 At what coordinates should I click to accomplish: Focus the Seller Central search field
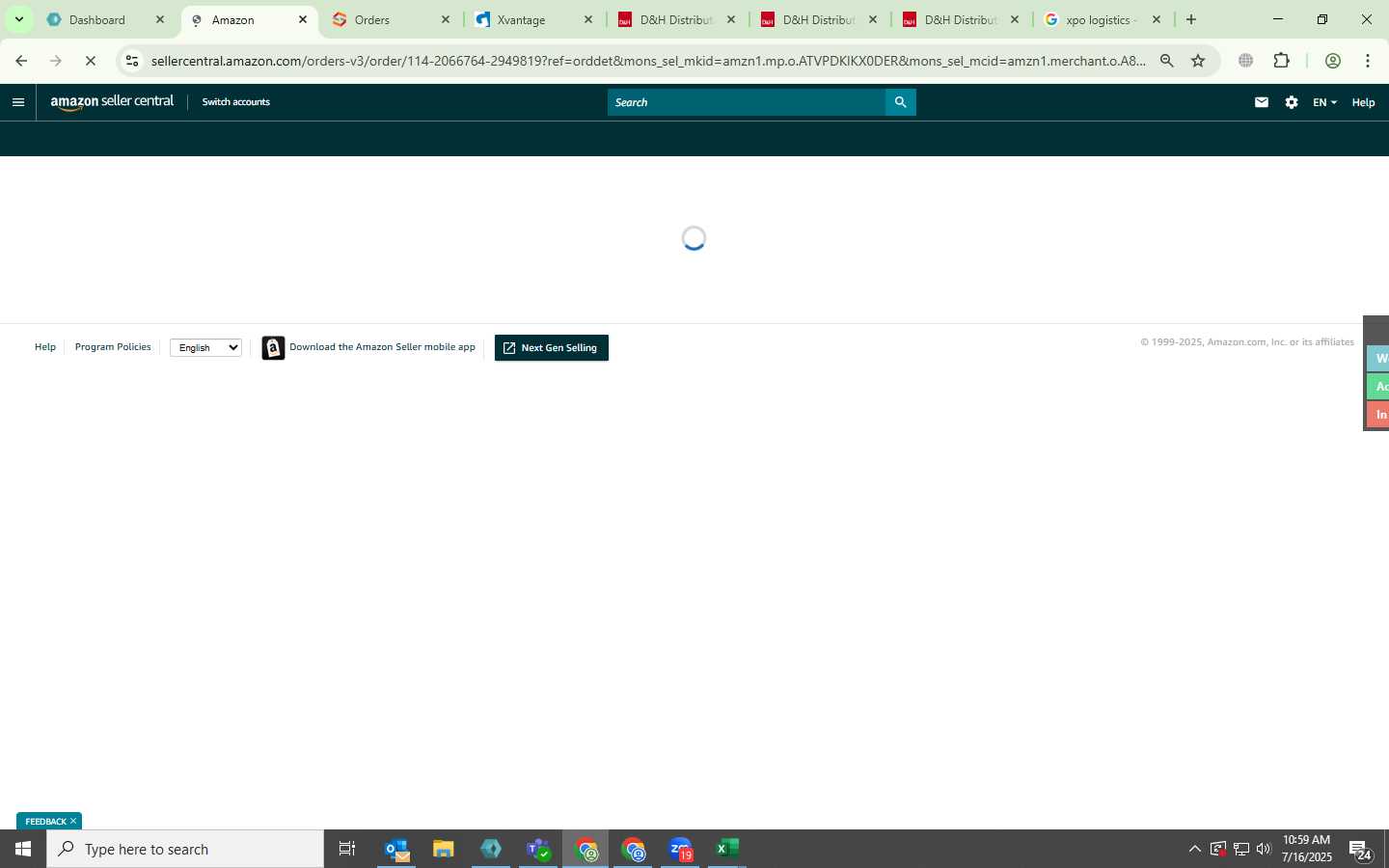coord(747,102)
